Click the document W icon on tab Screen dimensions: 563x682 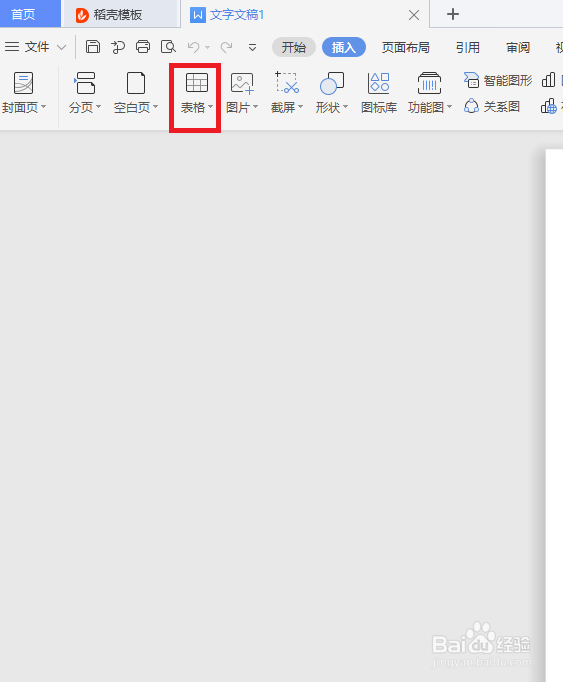[198, 15]
